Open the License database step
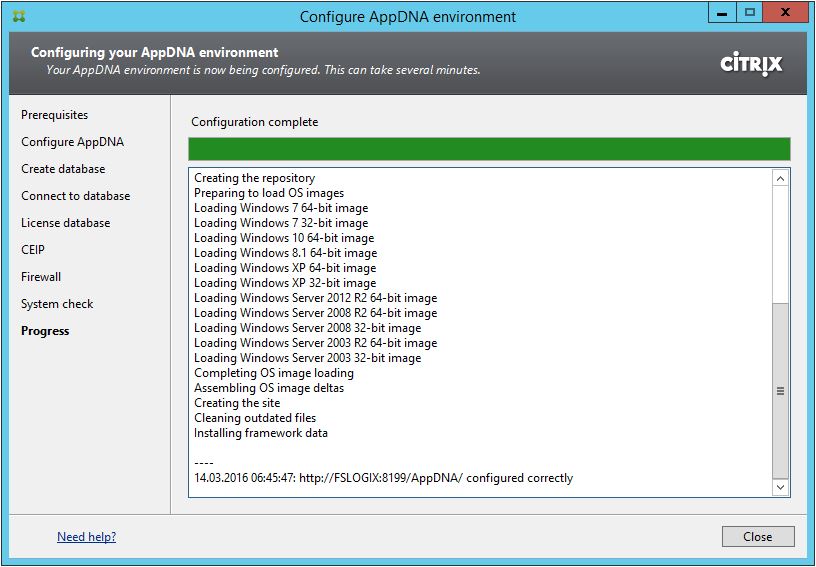This screenshot has height=567, width=816. (x=65, y=223)
